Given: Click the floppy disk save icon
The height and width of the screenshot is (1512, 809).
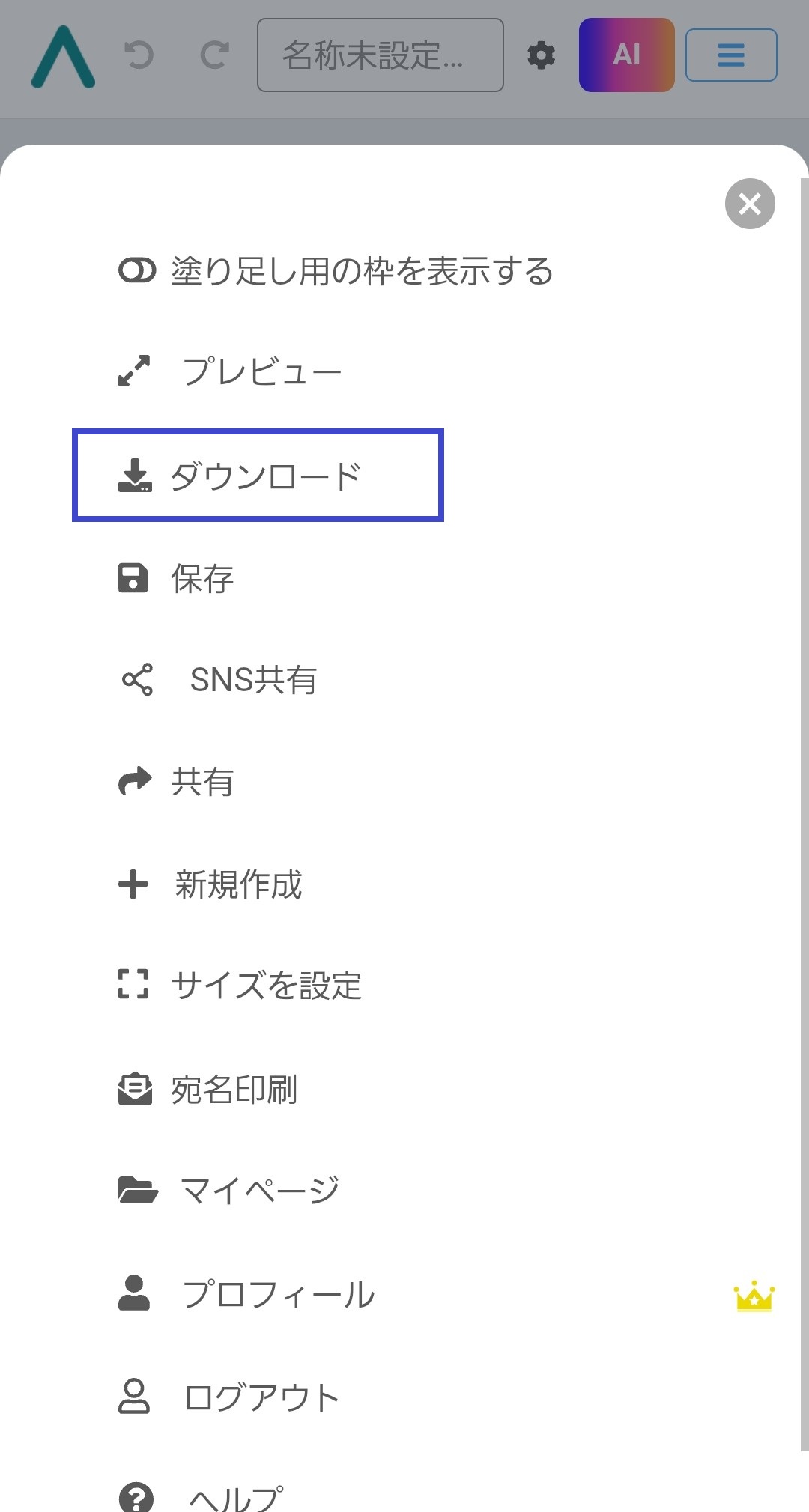Looking at the screenshot, I should coord(133,578).
